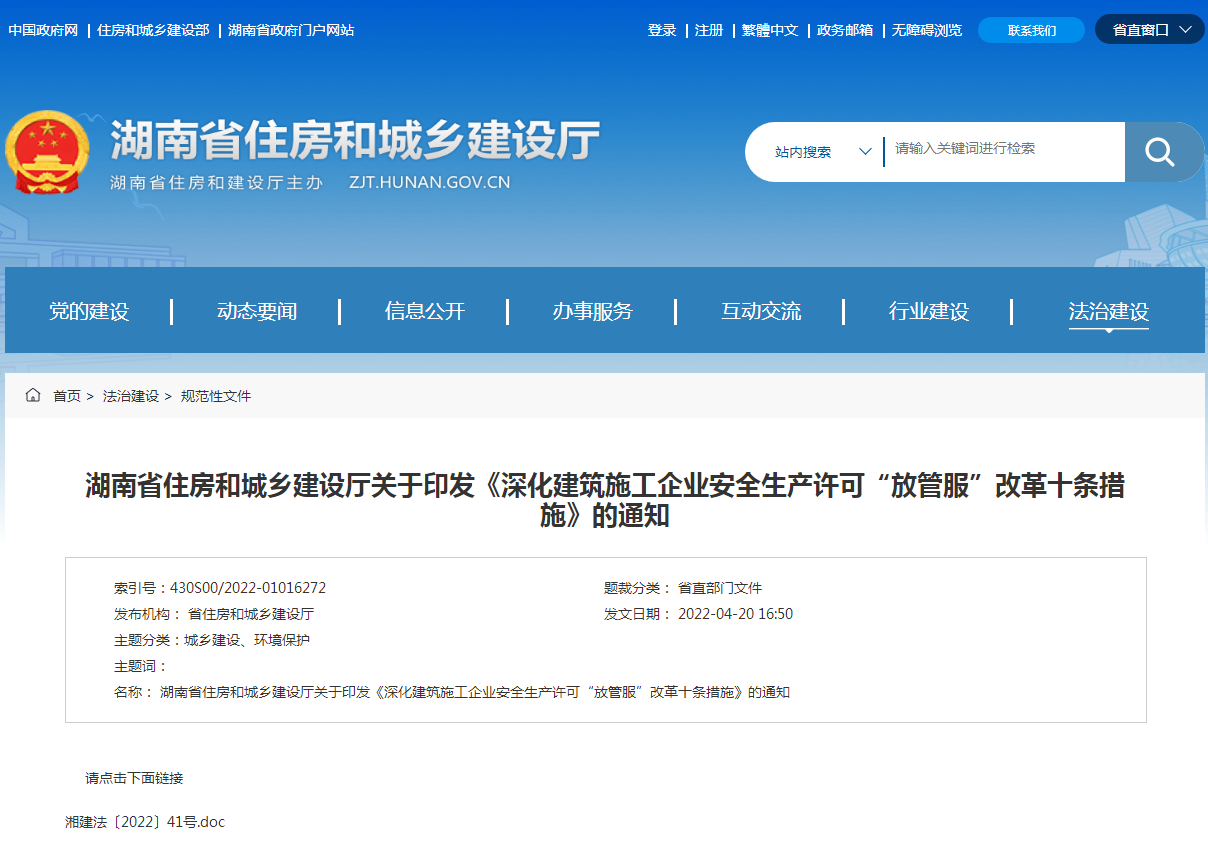Click the national emblem logo
Image resolution: width=1208 pixels, height=841 pixels.
(47, 151)
